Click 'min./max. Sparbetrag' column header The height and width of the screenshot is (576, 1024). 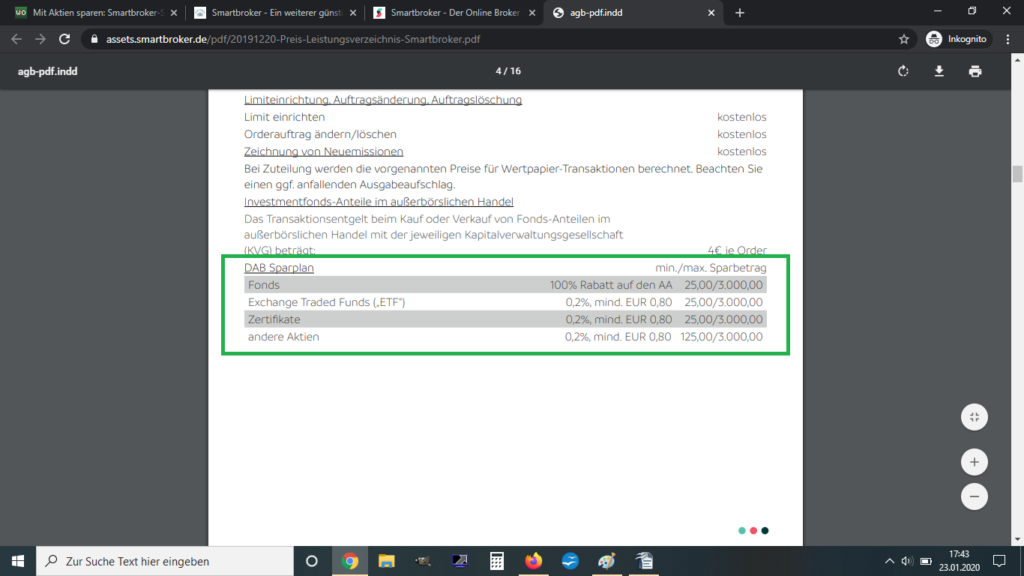click(x=711, y=268)
